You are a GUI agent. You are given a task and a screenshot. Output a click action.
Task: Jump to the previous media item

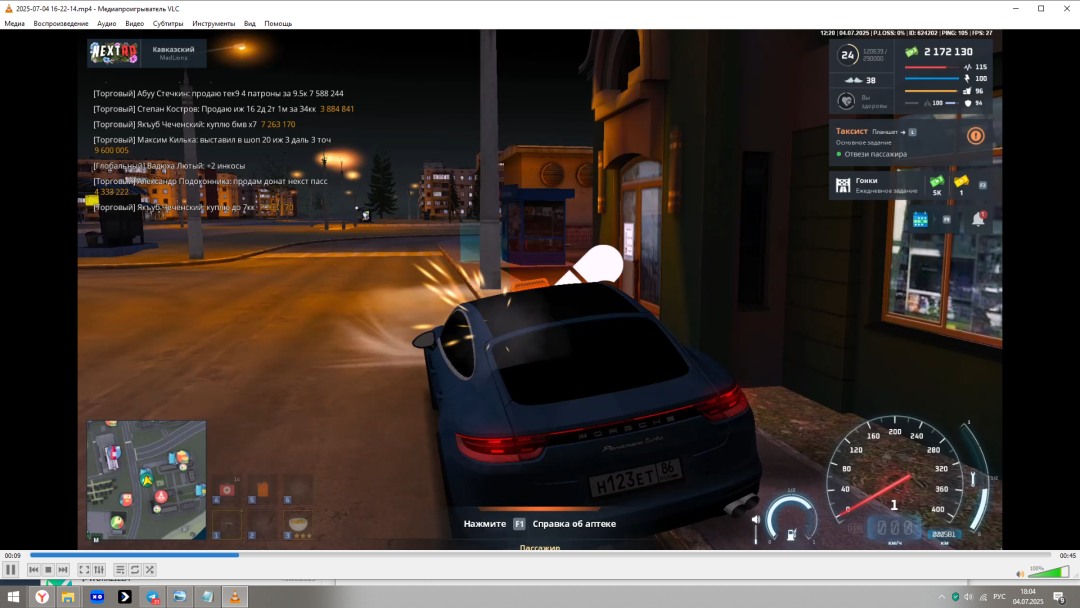click(x=34, y=569)
